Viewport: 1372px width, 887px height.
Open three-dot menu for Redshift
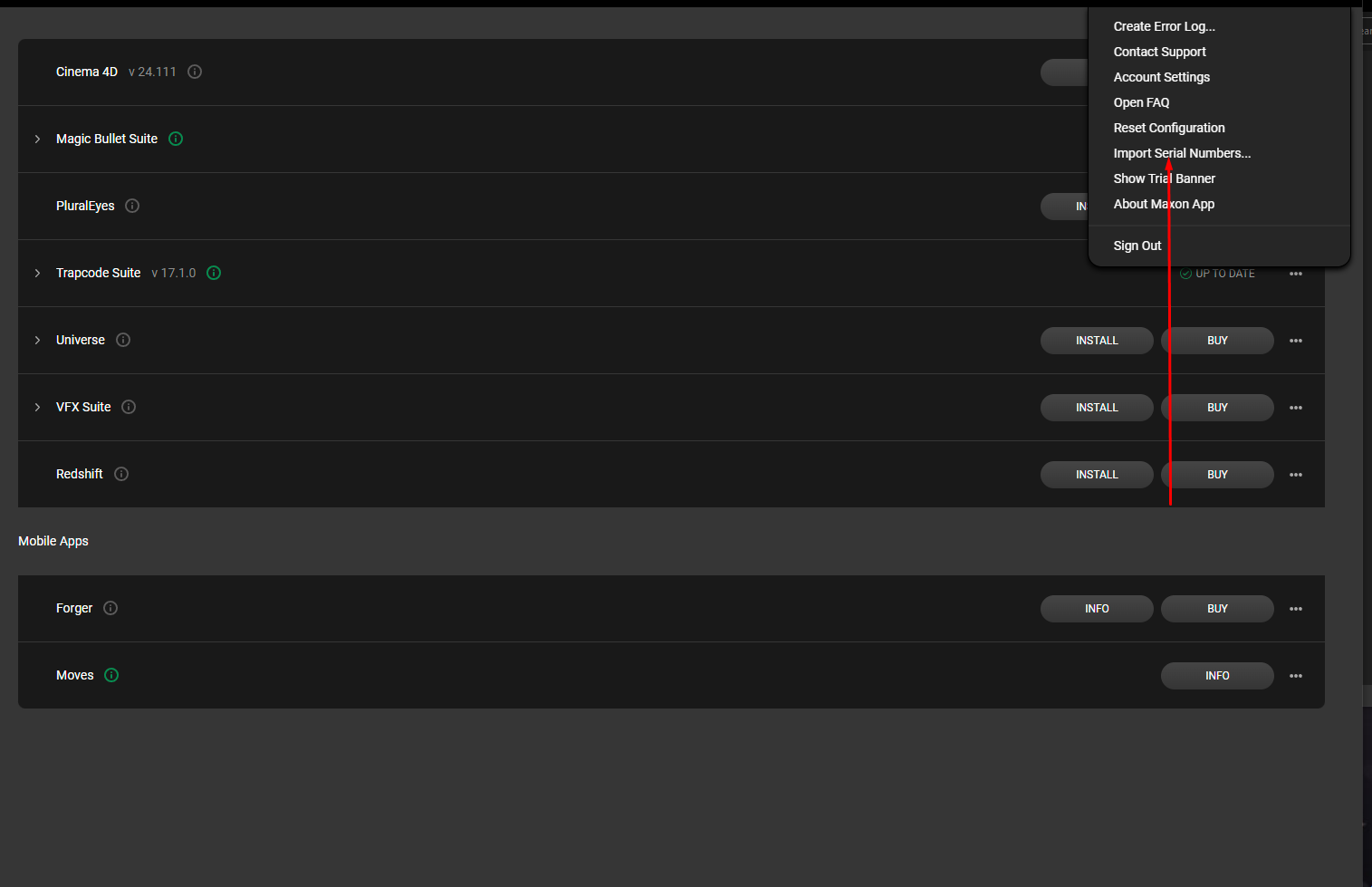(x=1296, y=475)
